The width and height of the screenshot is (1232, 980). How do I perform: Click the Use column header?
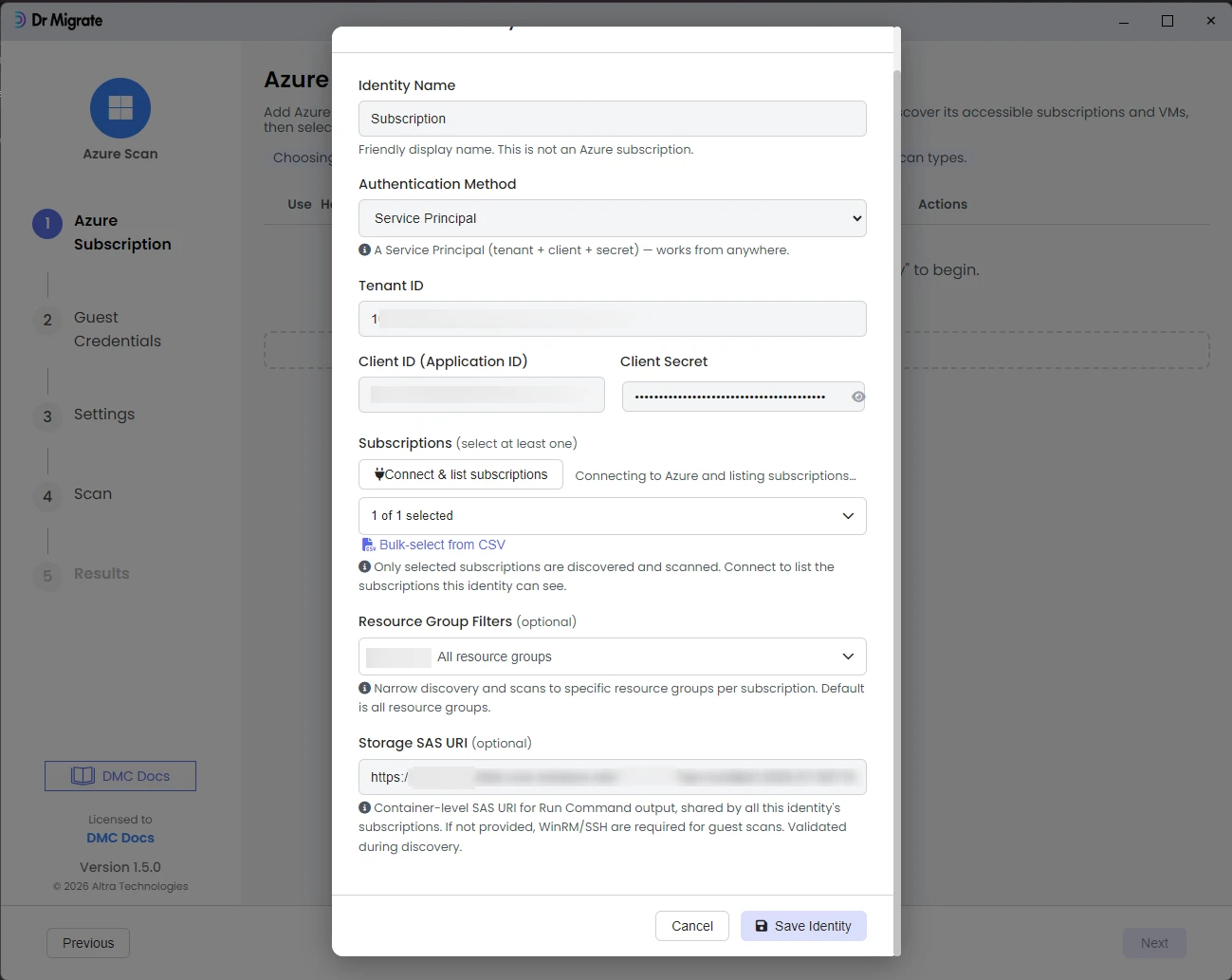point(300,204)
